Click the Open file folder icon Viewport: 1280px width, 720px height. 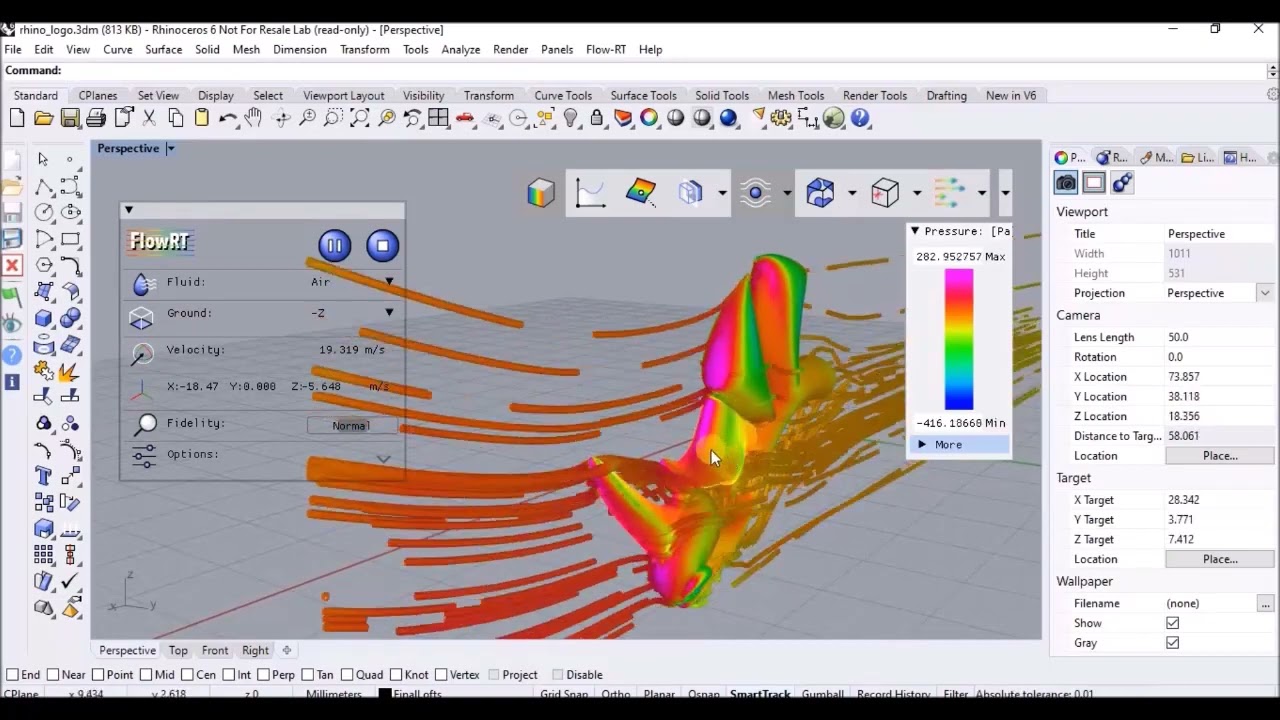tap(43, 118)
